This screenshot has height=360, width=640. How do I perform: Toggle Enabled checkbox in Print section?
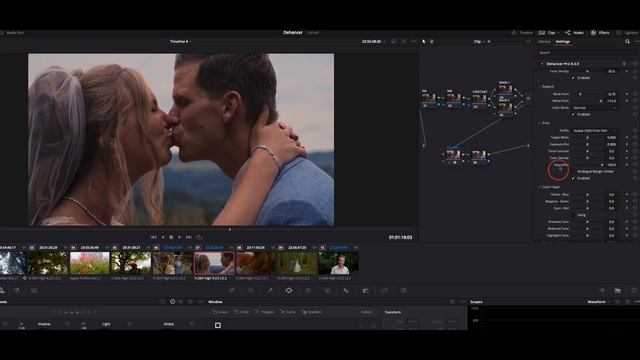tap(573, 178)
